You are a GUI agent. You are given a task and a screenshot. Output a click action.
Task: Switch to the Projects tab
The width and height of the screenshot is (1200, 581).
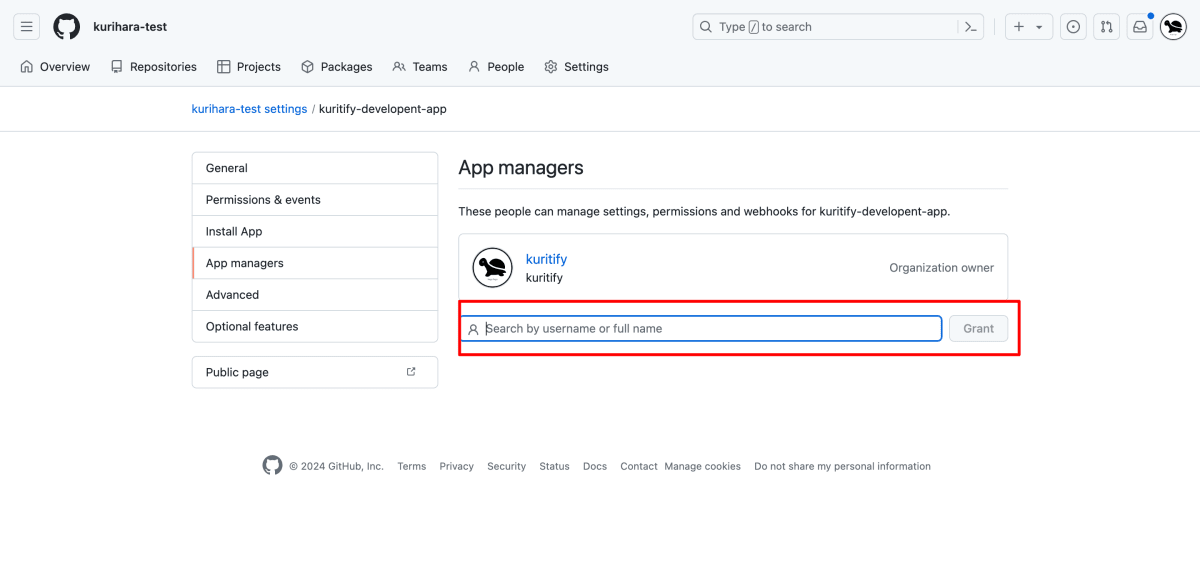249,67
